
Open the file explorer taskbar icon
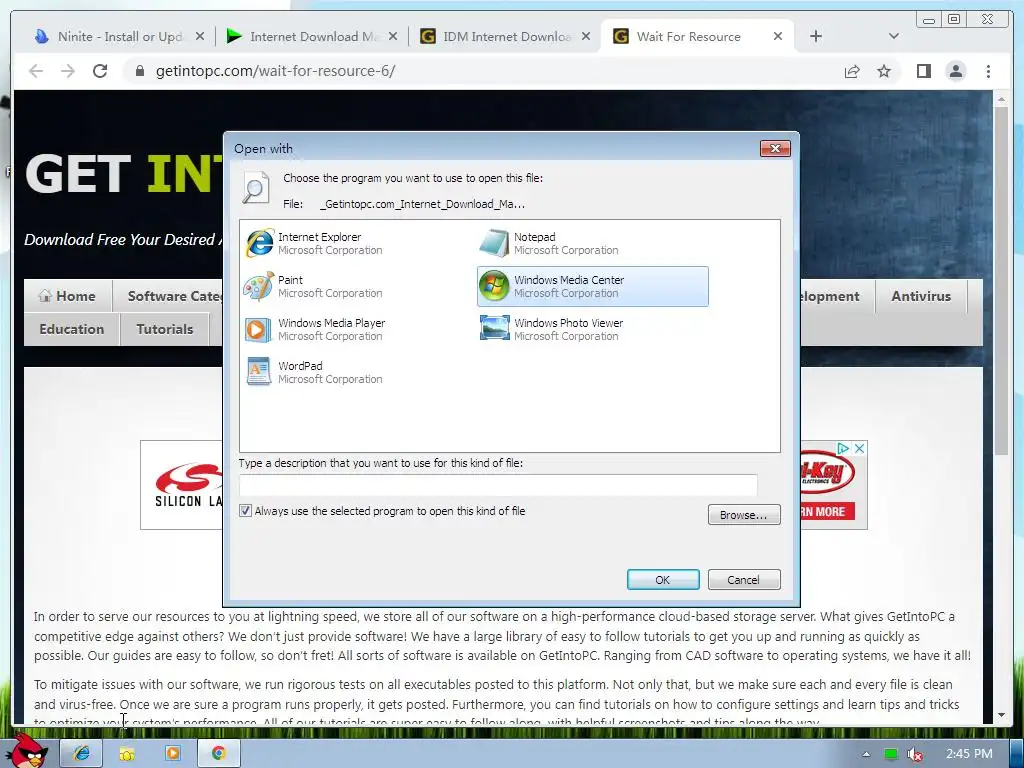tap(127, 753)
